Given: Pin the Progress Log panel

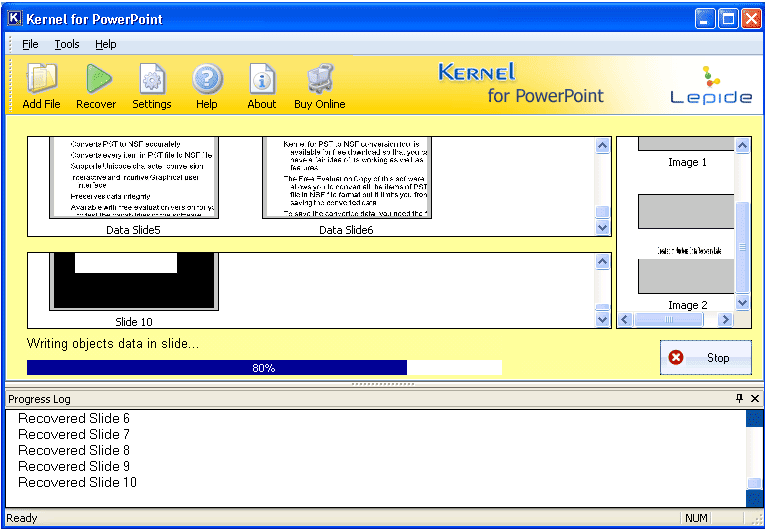Looking at the screenshot, I should [739, 398].
